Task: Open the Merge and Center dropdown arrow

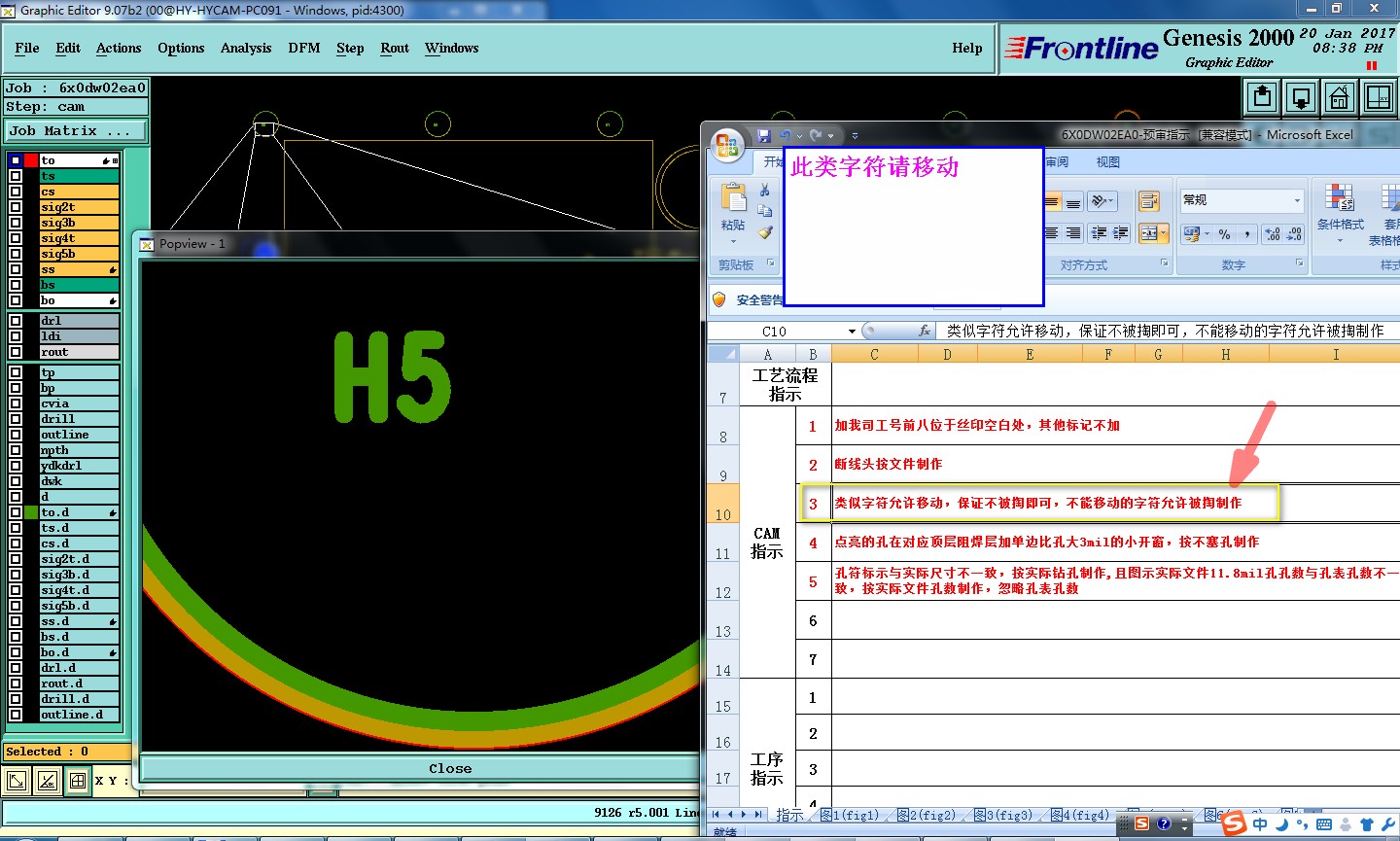Action: click(1164, 233)
